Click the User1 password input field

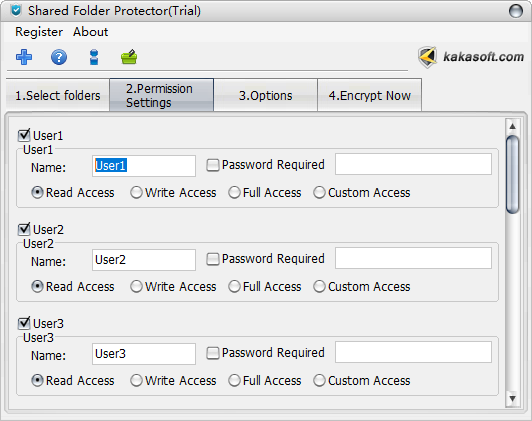point(413,164)
